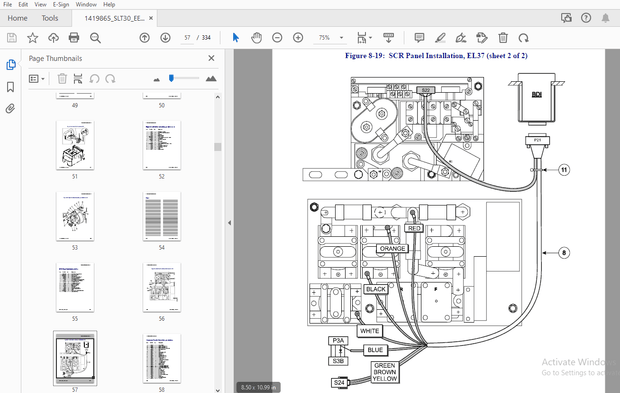Print the document
The image size is (620, 393).
(x=74, y=38)
